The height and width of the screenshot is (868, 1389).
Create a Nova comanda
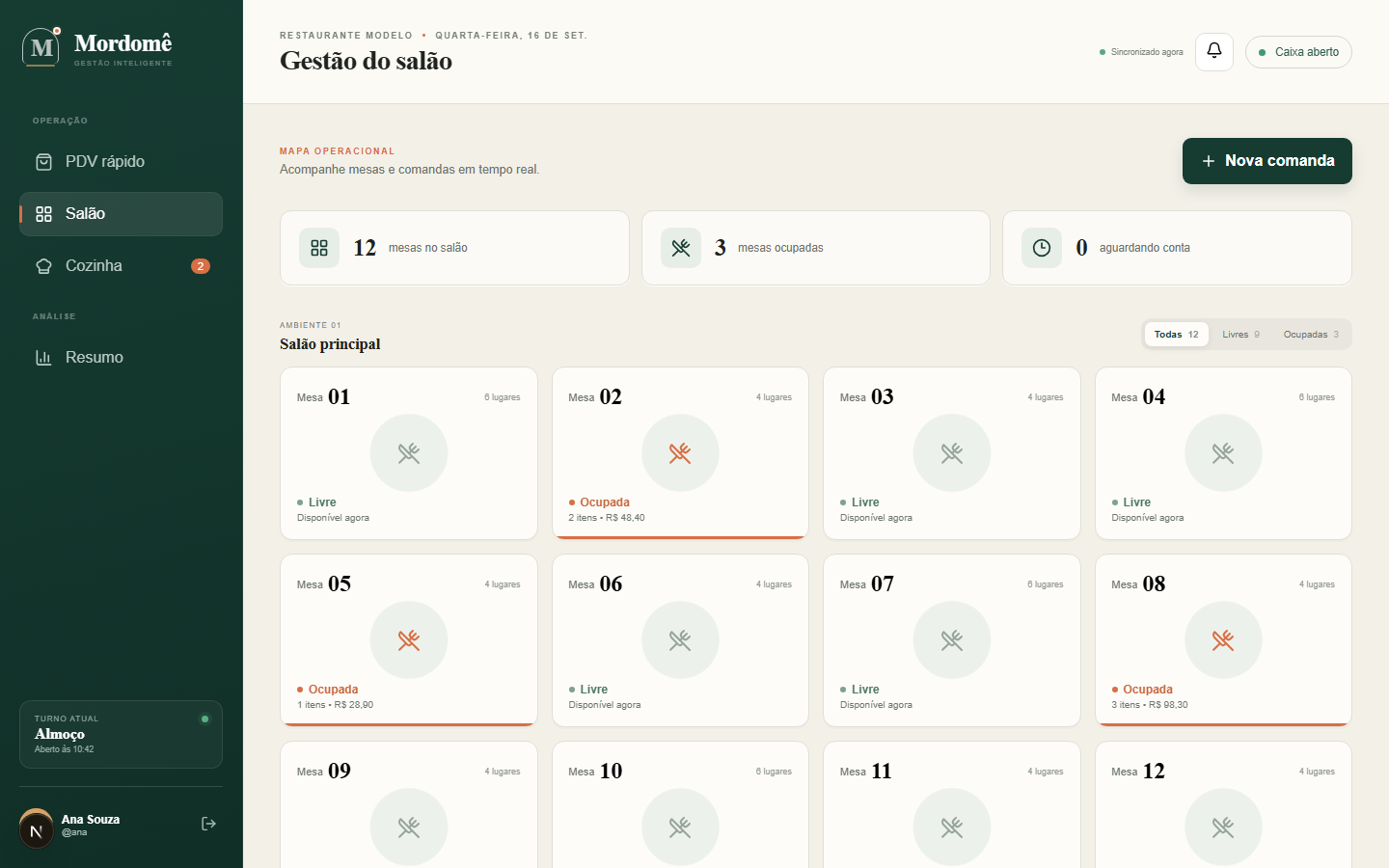[x=1267, y=161]
